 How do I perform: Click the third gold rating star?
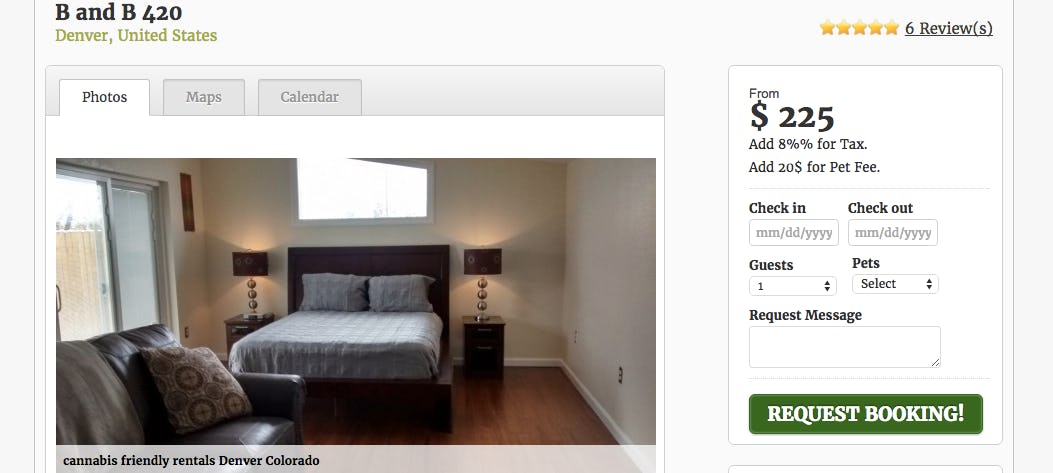click(860, 28)
